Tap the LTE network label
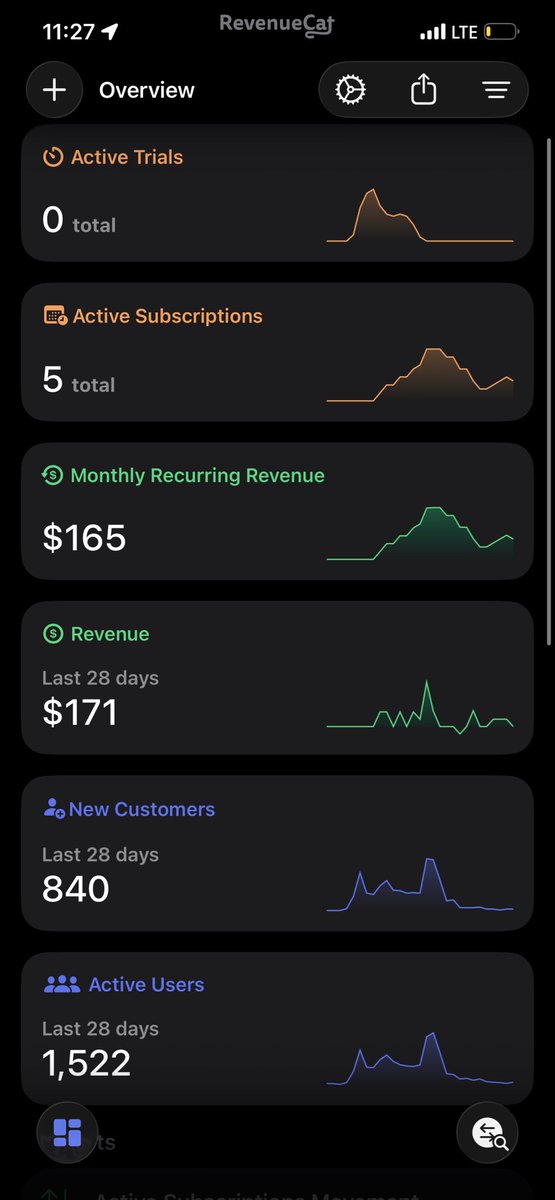The width and height of the screenshot is (555, 1200). pyautogui.click(x=465, y=32)
